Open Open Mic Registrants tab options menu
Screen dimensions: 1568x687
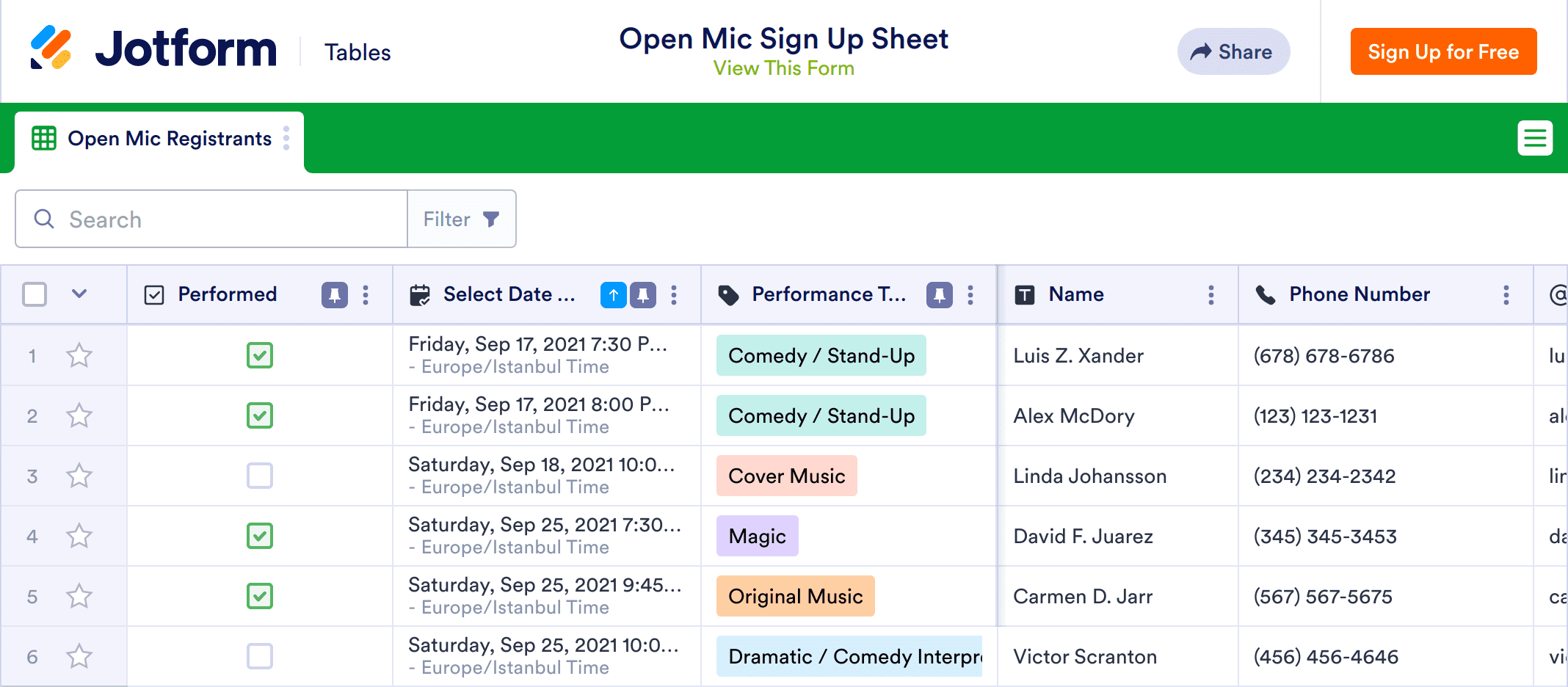point(286,138)
